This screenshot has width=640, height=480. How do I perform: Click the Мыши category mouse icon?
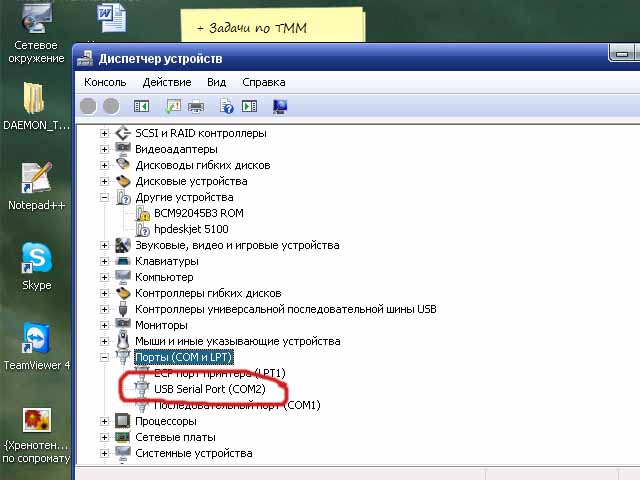point(123,340)
